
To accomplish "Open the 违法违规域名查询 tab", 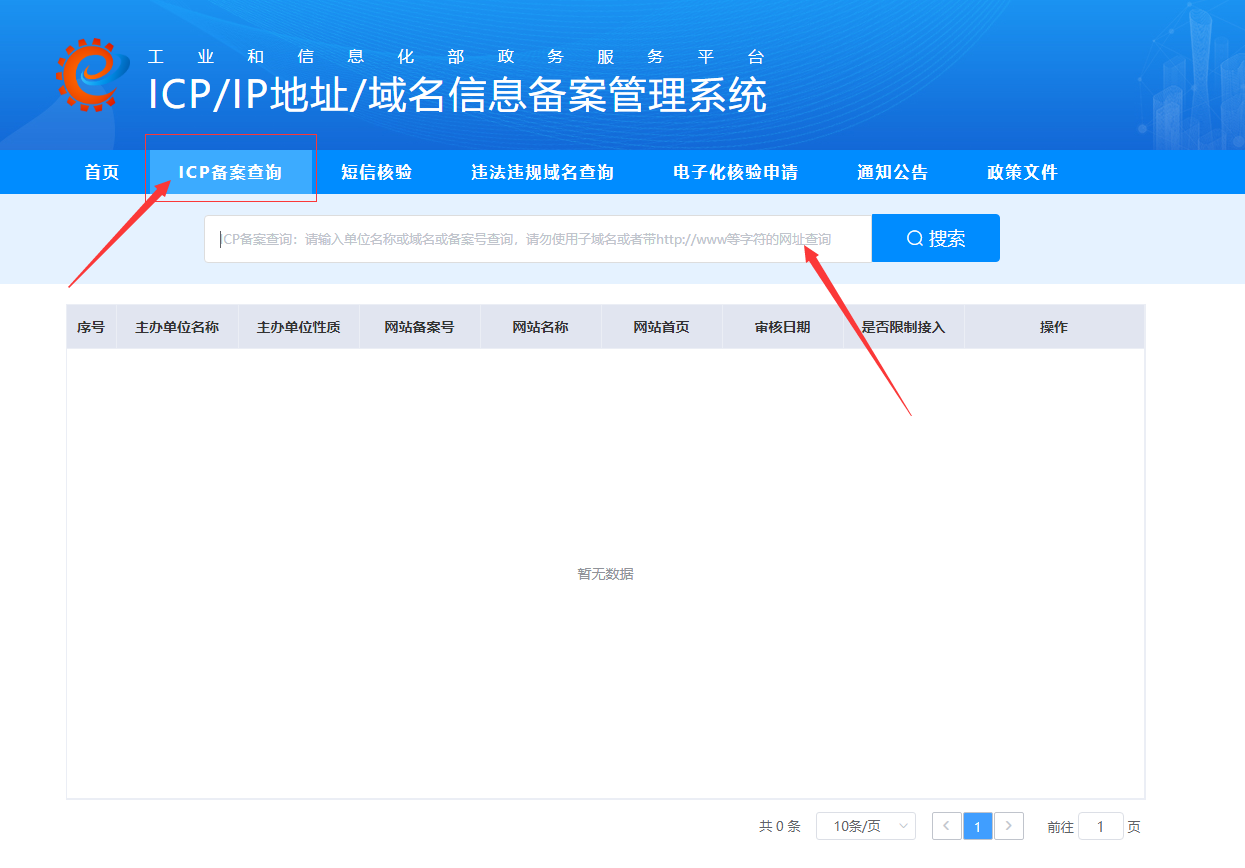I will click(x=542, y=172).
